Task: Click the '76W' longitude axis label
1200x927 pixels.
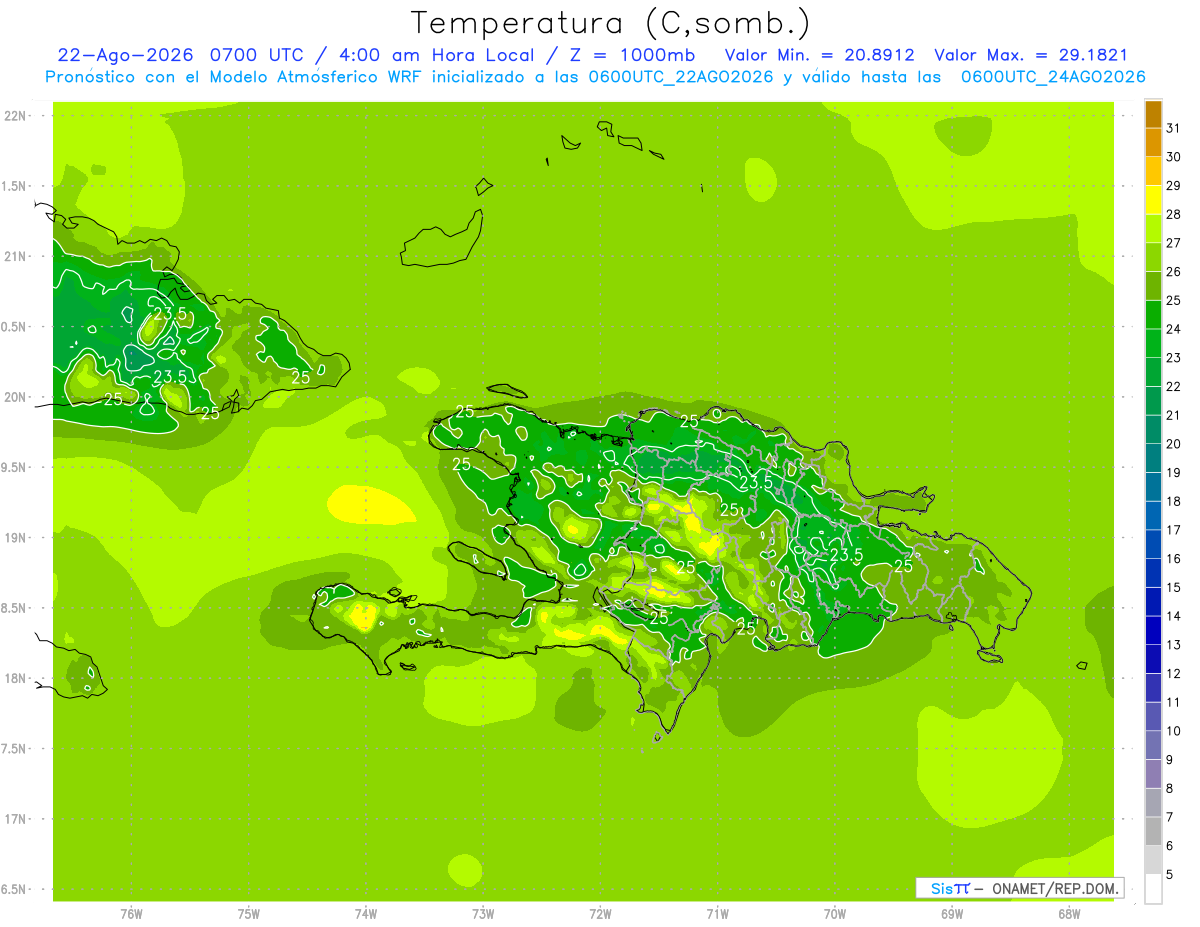Action: [131, 914]
